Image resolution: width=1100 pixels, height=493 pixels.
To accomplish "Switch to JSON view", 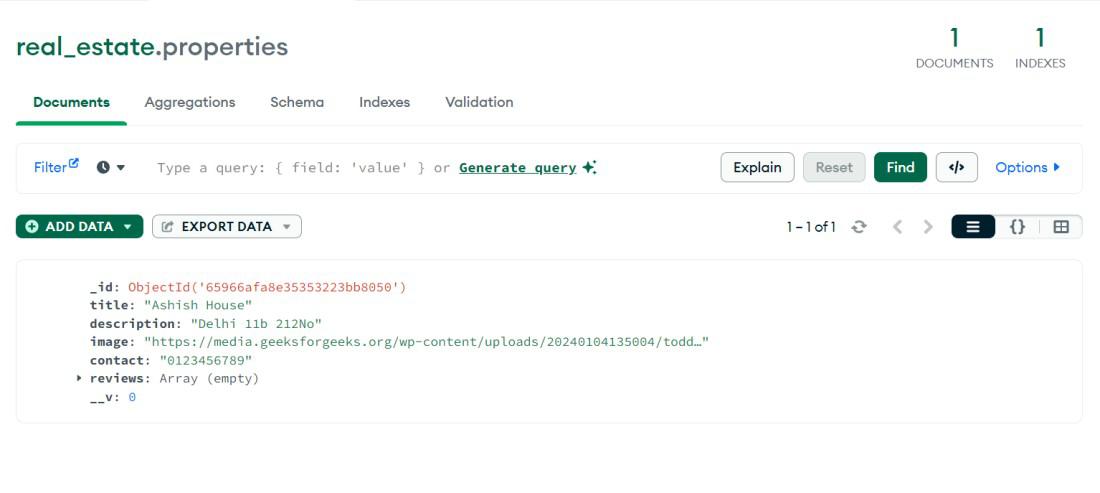I will pos(1017,227).
